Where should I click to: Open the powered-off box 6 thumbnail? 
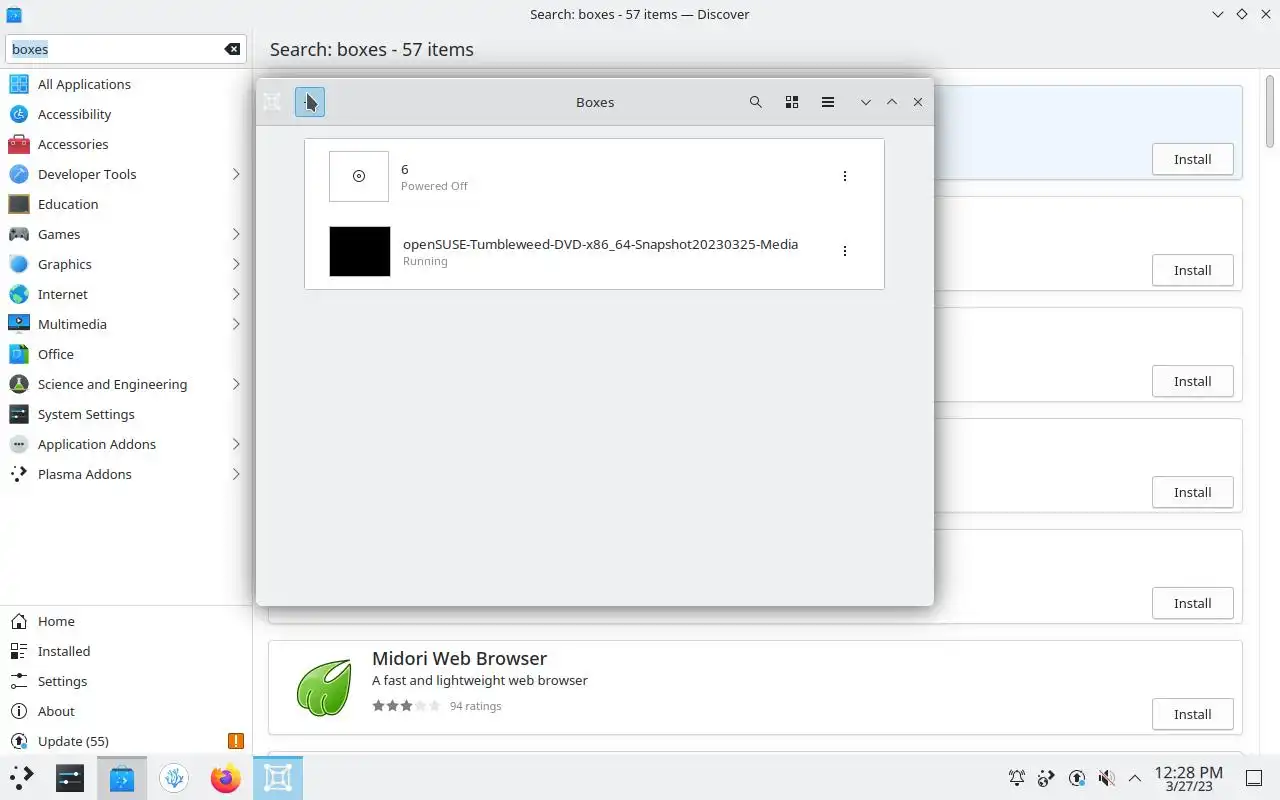359,176
